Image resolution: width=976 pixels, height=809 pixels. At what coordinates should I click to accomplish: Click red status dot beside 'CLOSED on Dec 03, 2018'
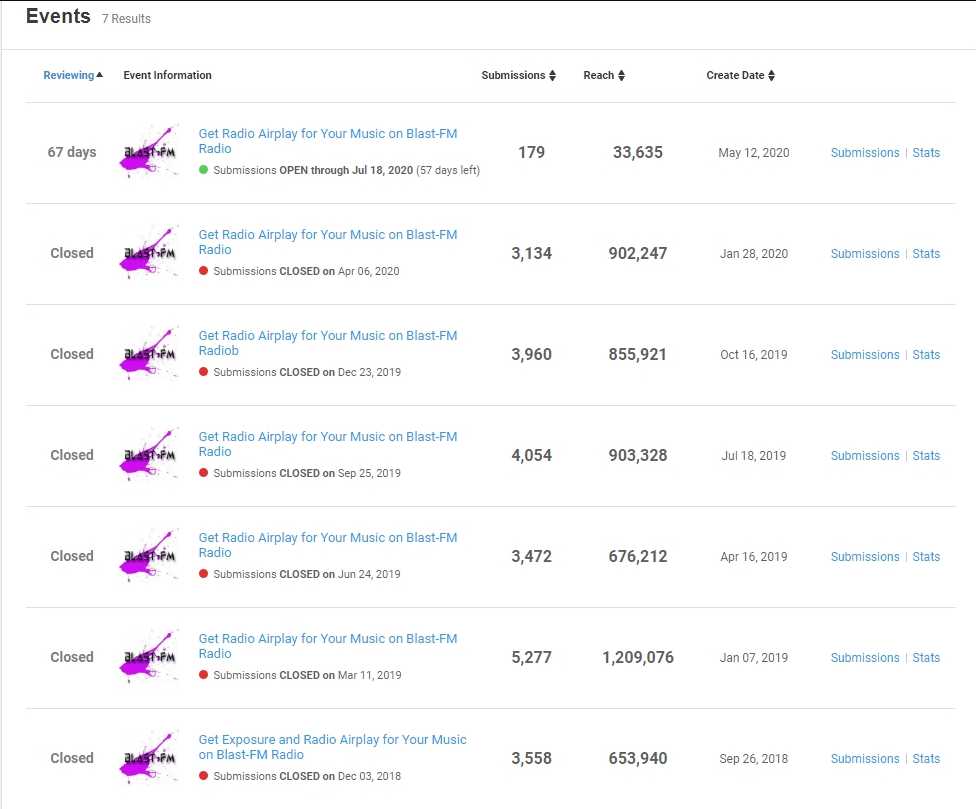click(203, 775)
